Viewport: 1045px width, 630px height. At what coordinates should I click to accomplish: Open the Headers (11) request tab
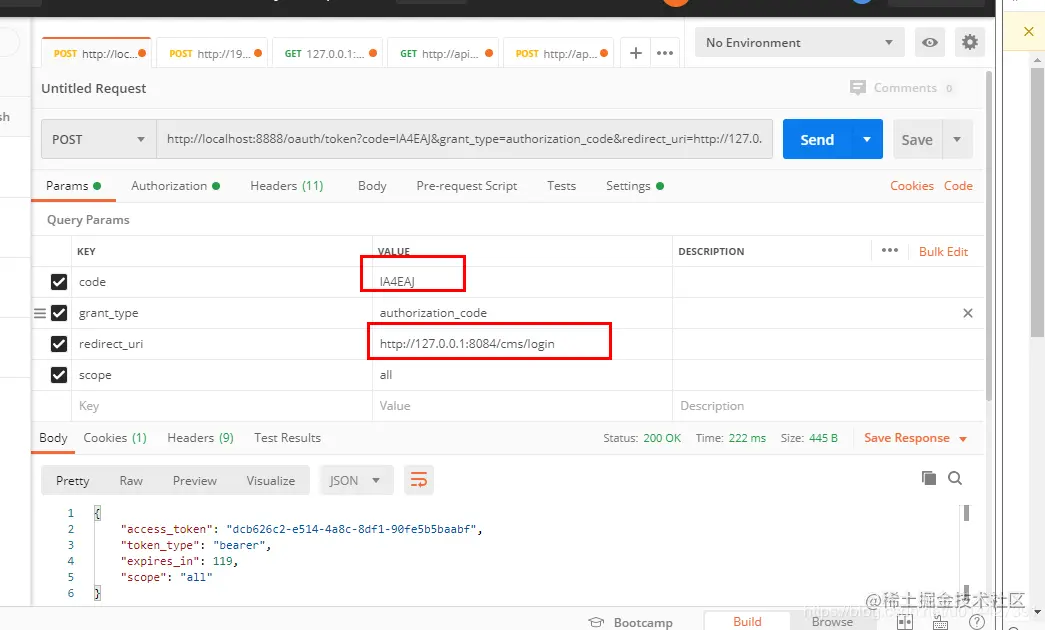point(287,186)
